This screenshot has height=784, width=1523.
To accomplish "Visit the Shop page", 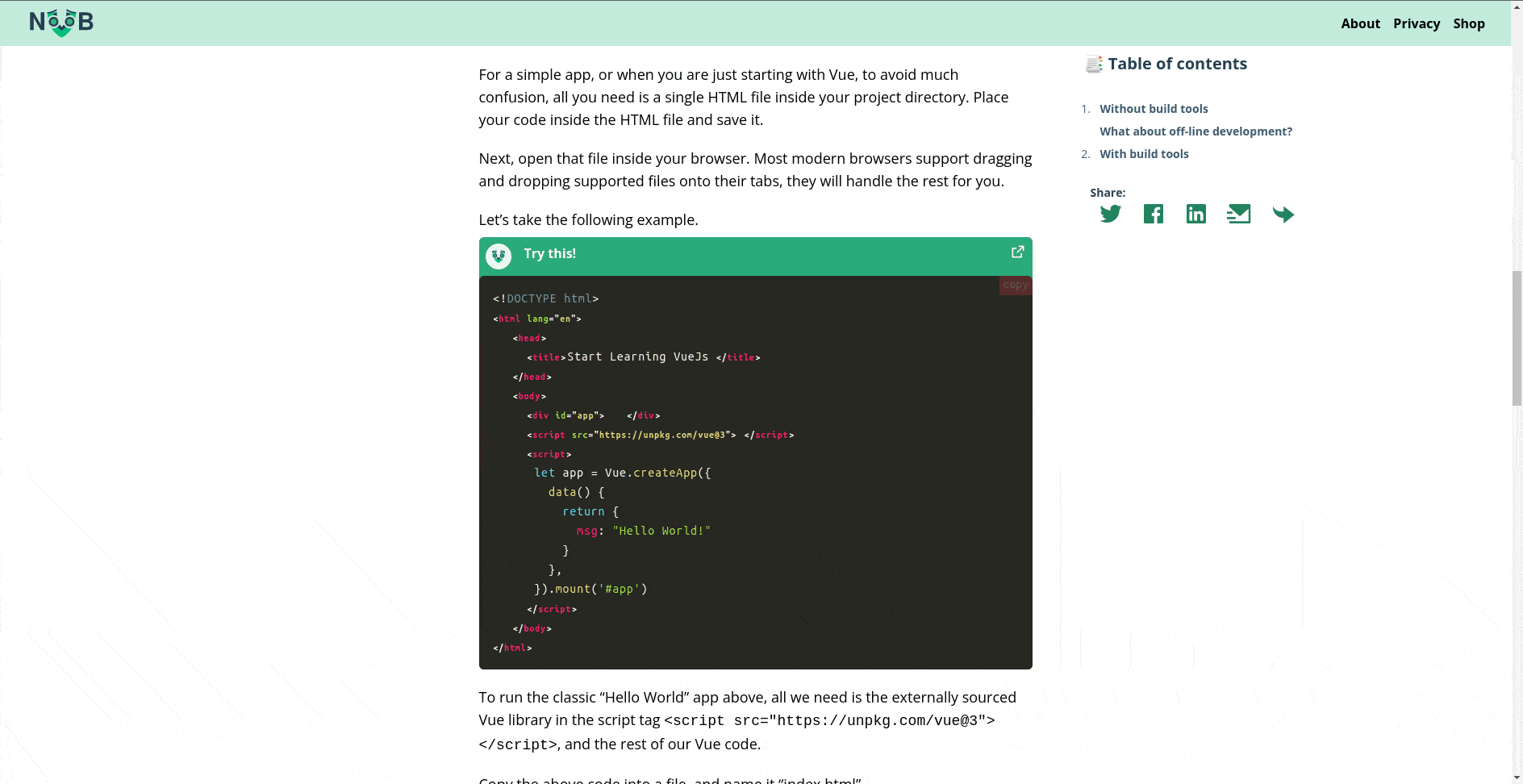I will click(1469, 23).
